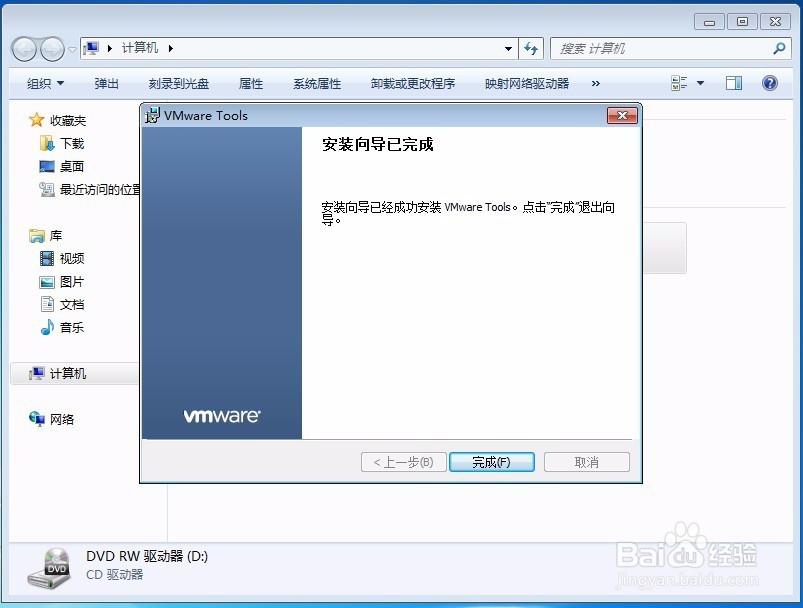This screenshot has height=608, width=803.
Task: Click the 下载 folder icon
Action: tap(47, 143)
